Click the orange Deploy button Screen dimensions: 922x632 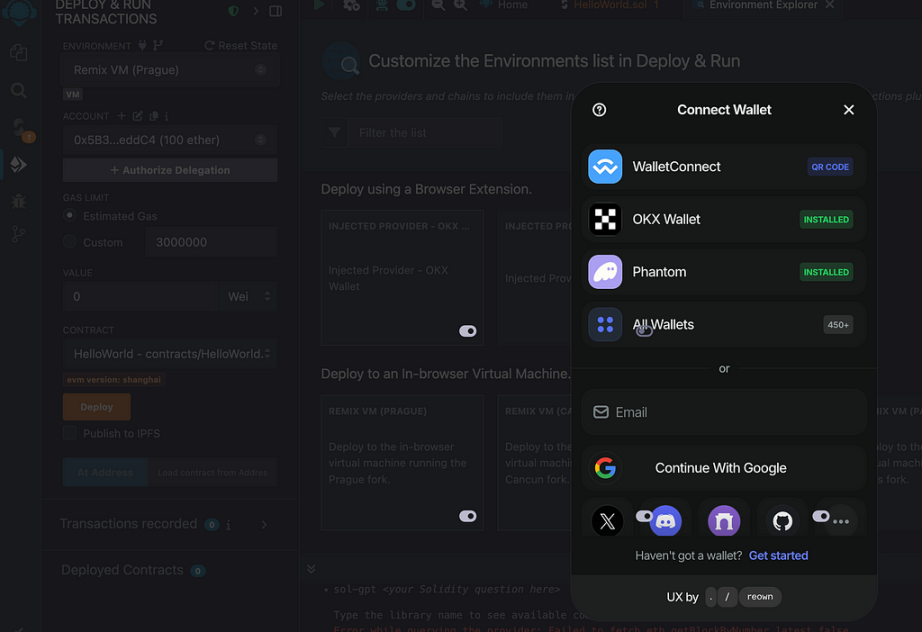click(x=96, y=407)
